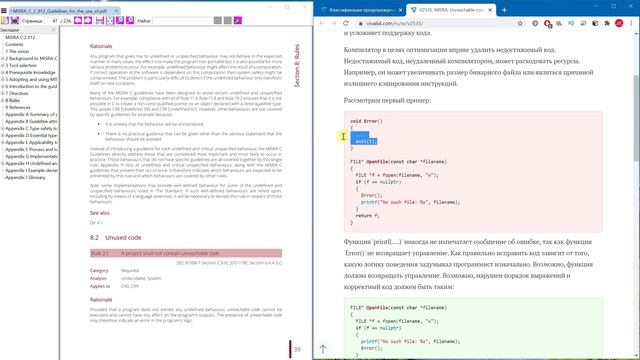Screen dimensions: 640x360
Task: Click the PDF find text box
Action: point(182,20)
